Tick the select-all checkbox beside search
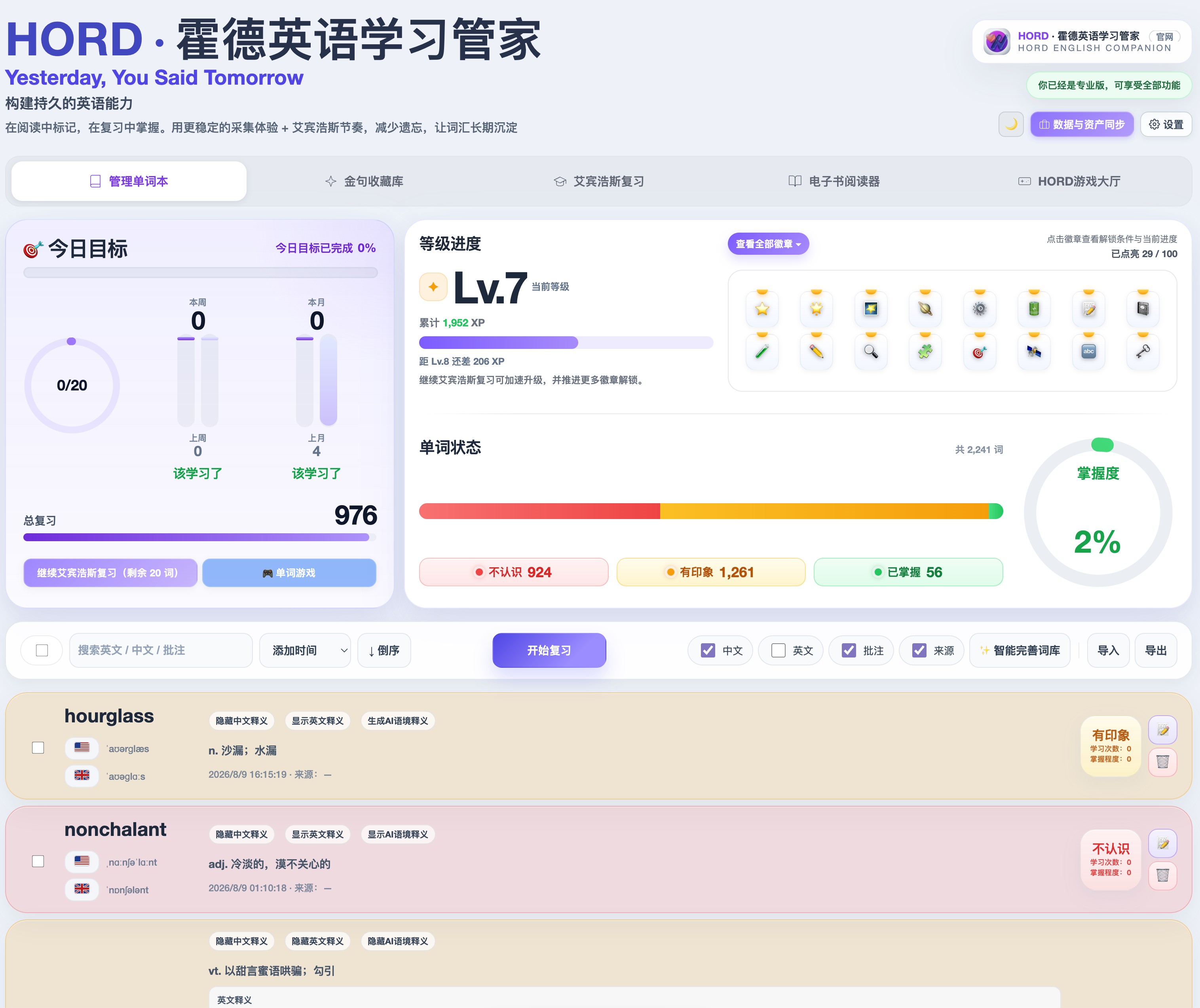1200x1008 pixels. [x=42, y=650]
